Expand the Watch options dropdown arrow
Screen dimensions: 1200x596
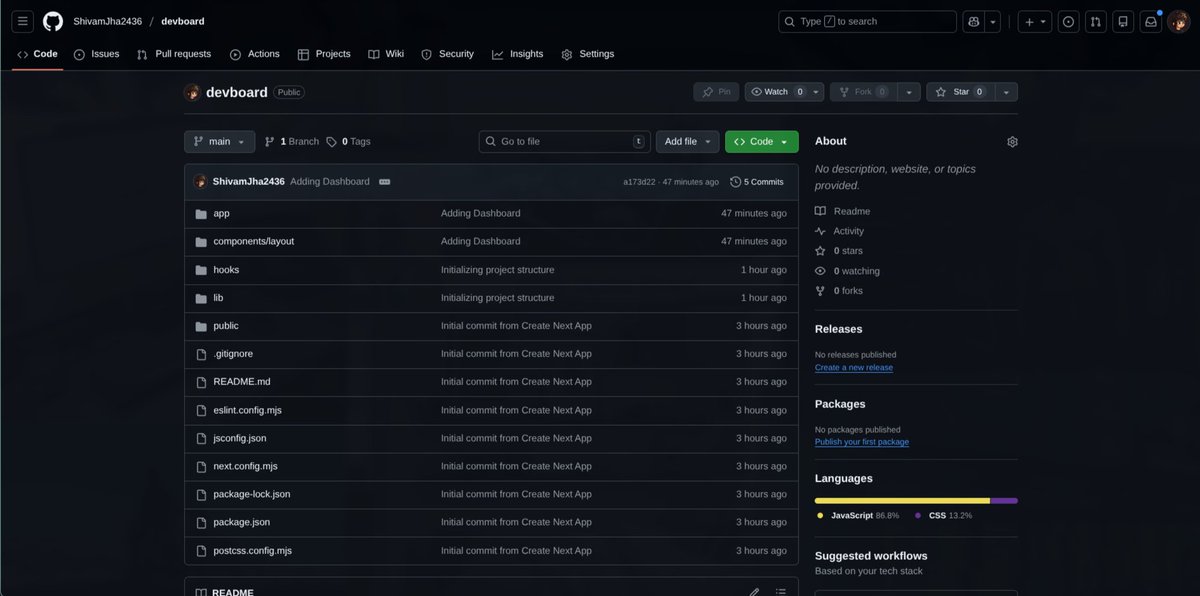click(816, 92)
